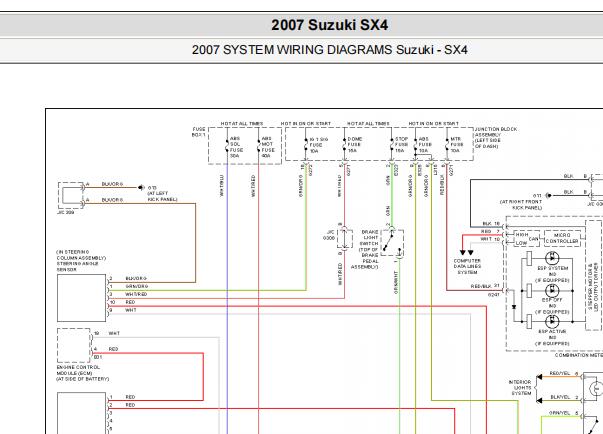Screen dimensions: 603x434
Task: Click the 'COMPUTER DATA LINES SYSTEM' label
Action: point(467,266)
